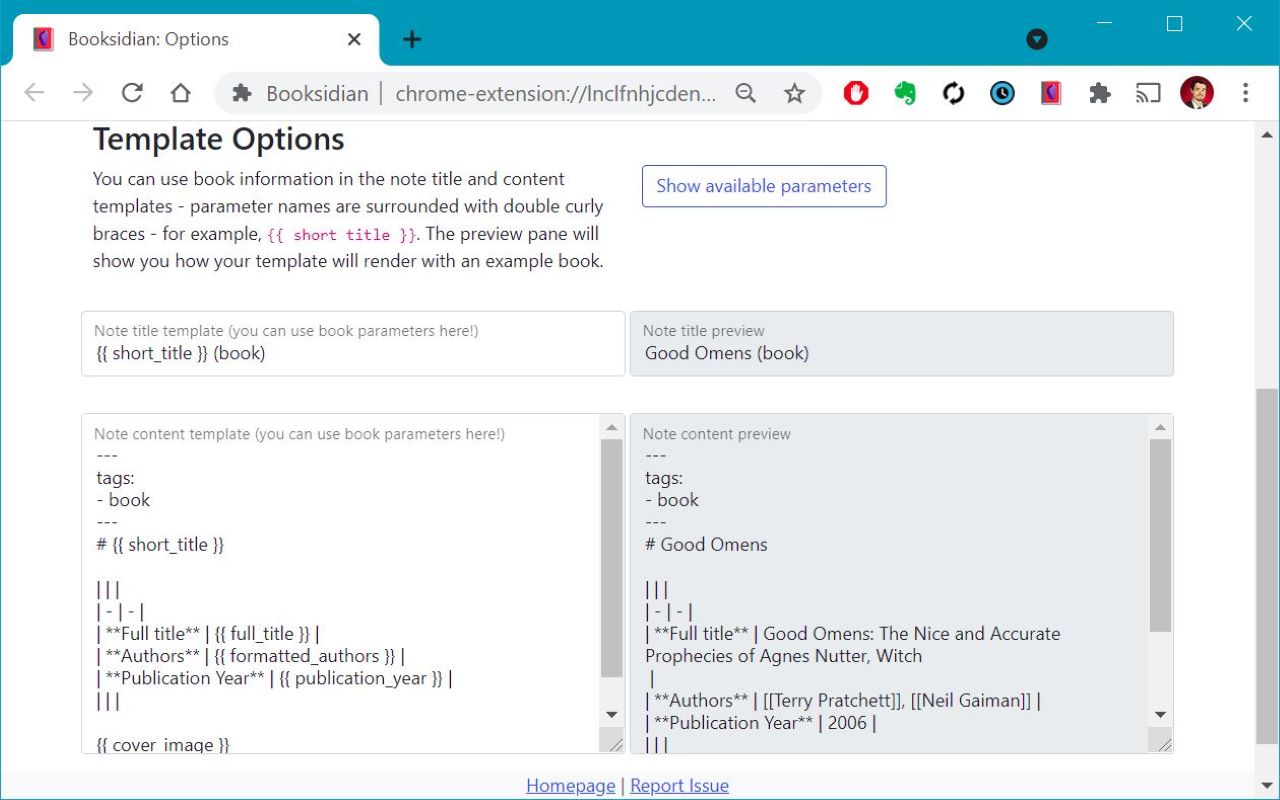Open Chrome three-dot menu

tap(1245, 93)
